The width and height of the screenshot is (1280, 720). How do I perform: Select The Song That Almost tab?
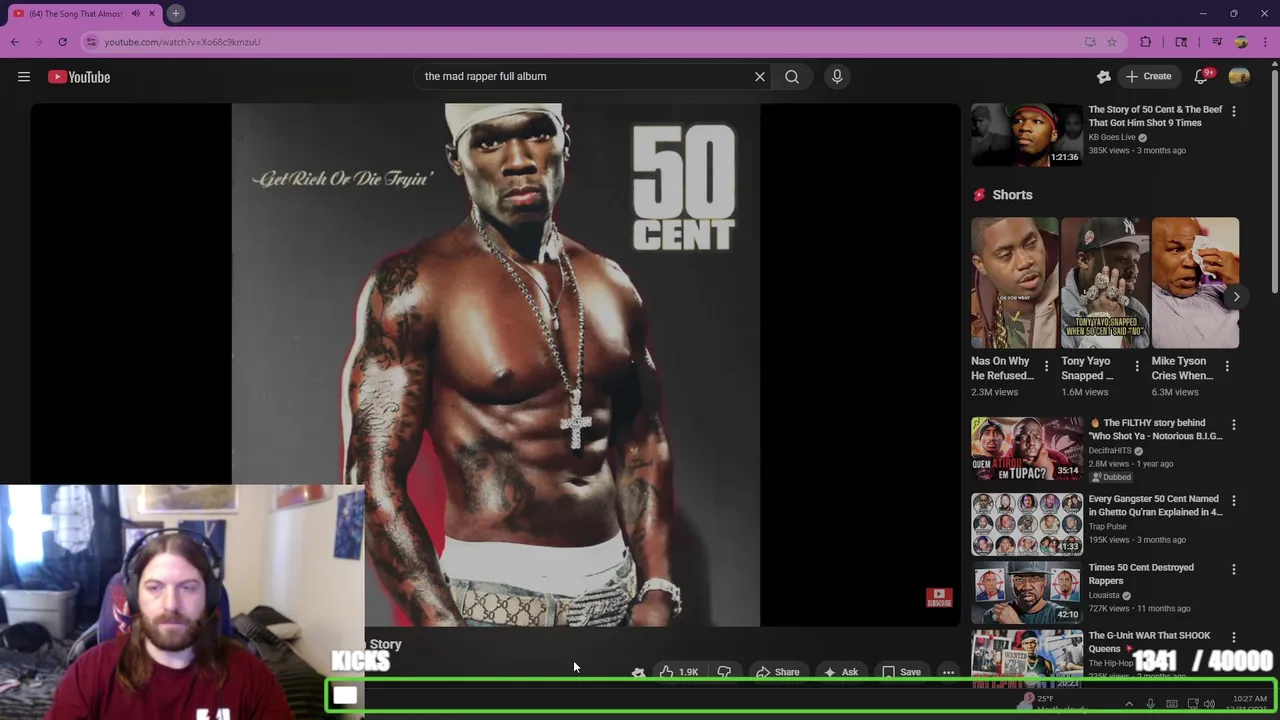tap(75, 13)
